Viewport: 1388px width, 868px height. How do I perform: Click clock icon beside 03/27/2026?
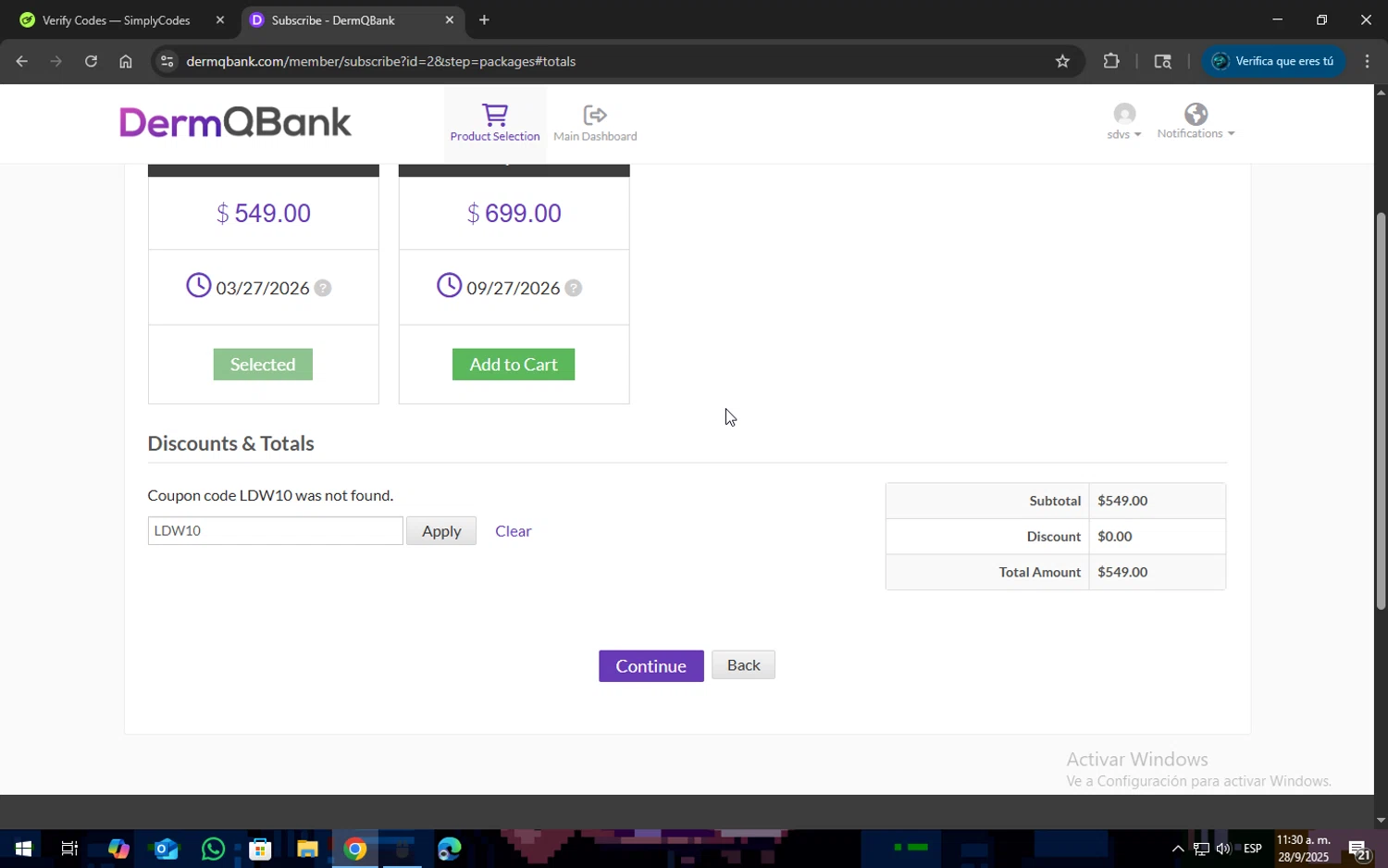pos(199,285)
